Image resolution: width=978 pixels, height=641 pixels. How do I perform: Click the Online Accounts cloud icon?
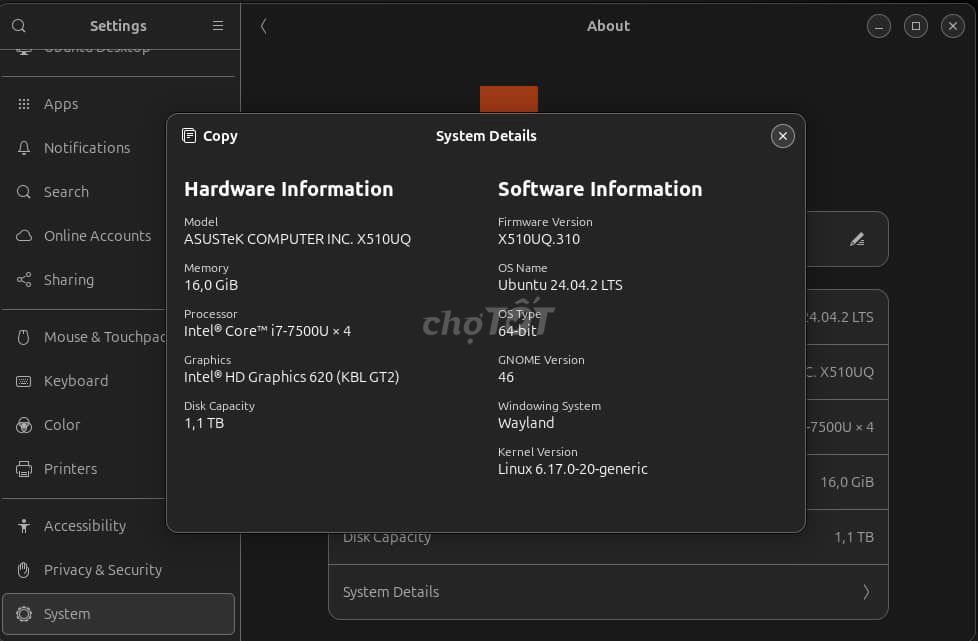click(x=24, y=236)
